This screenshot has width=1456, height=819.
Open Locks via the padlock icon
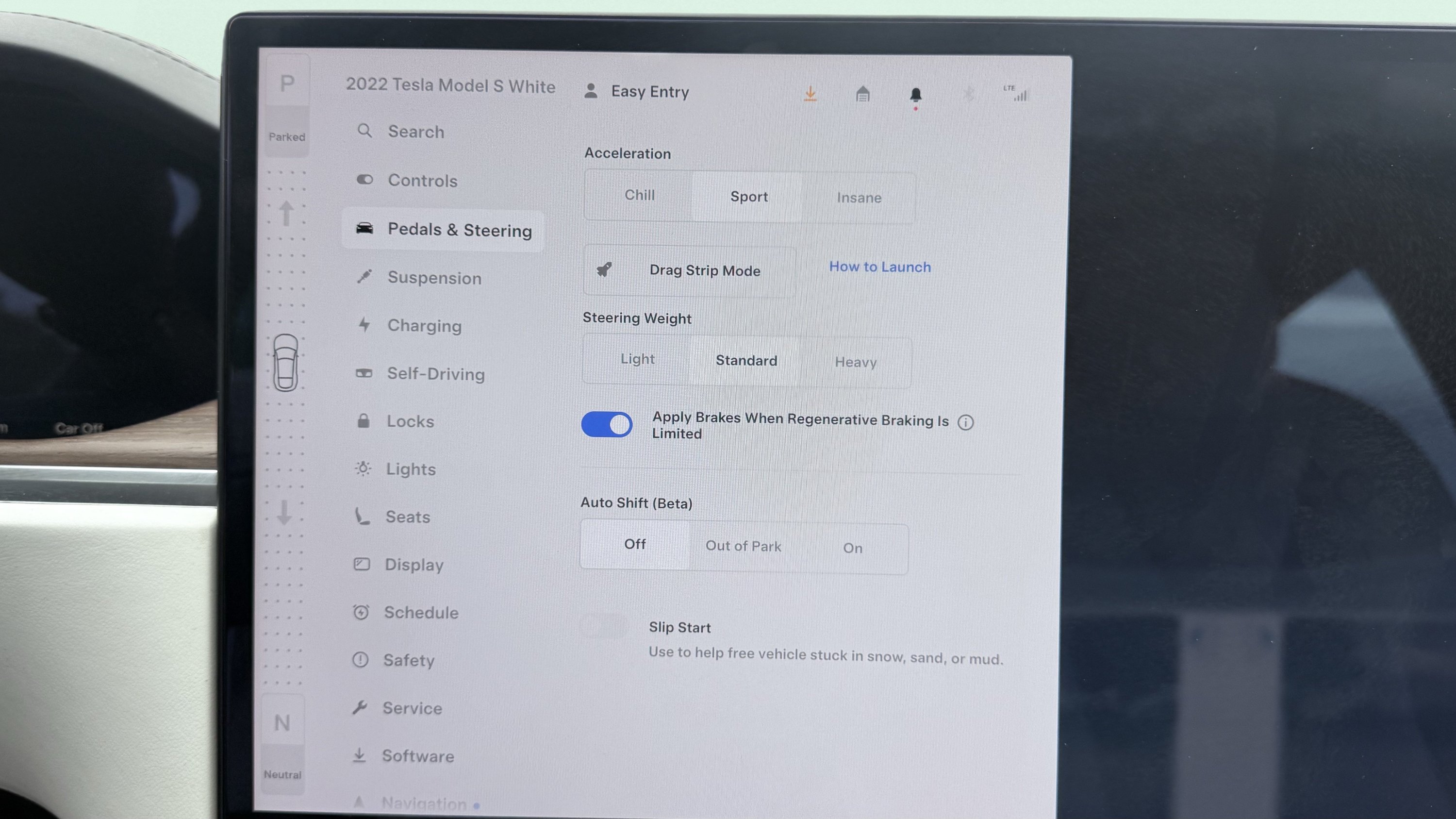[364, 420]
